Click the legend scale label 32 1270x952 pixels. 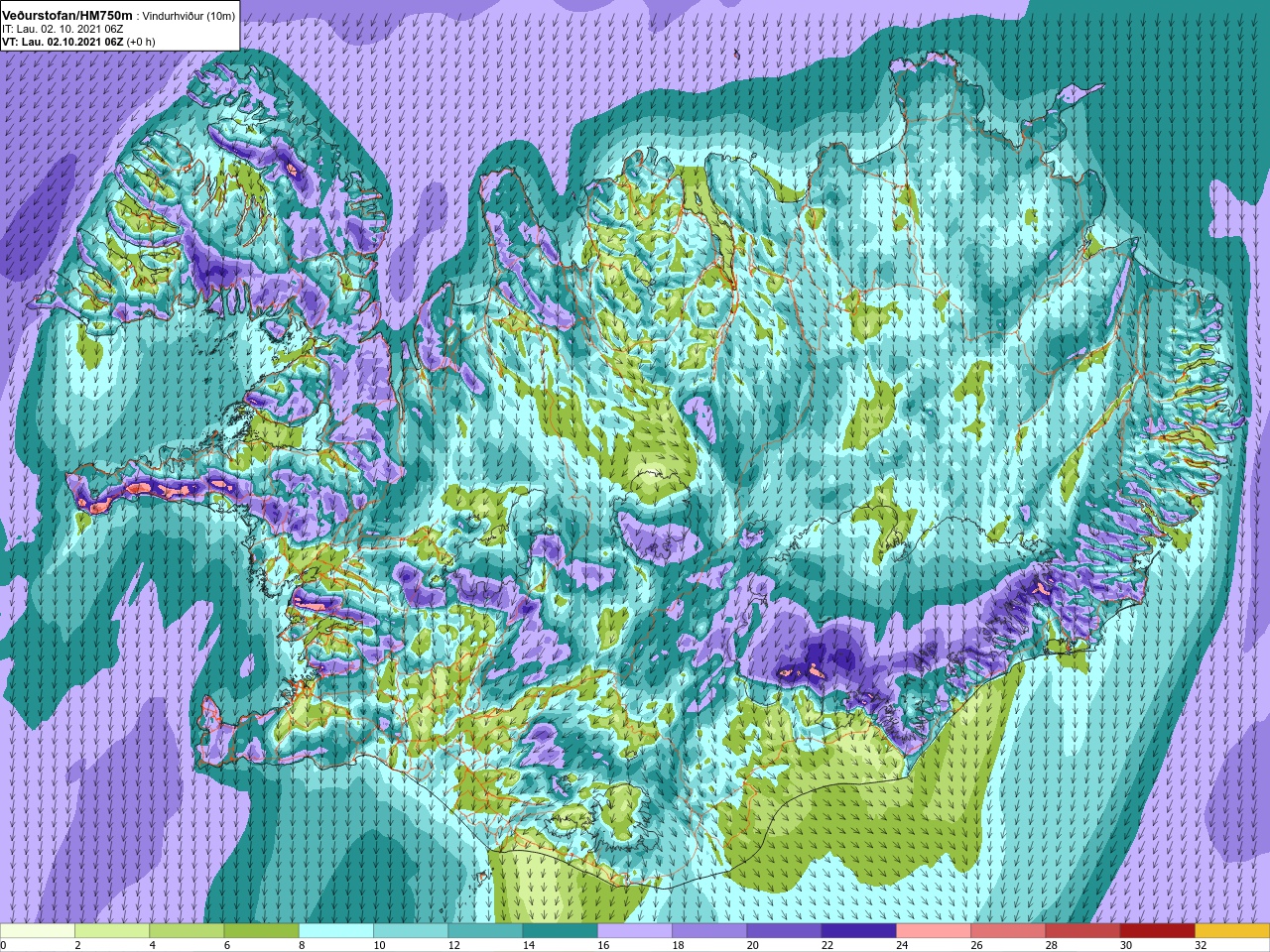pos(1201,945)
